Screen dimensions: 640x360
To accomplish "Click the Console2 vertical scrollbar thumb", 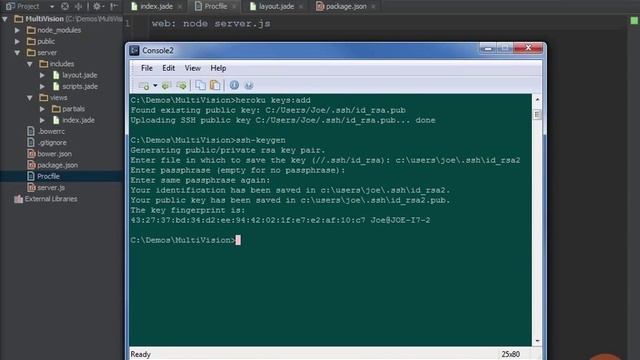I will tap(537, 115).
